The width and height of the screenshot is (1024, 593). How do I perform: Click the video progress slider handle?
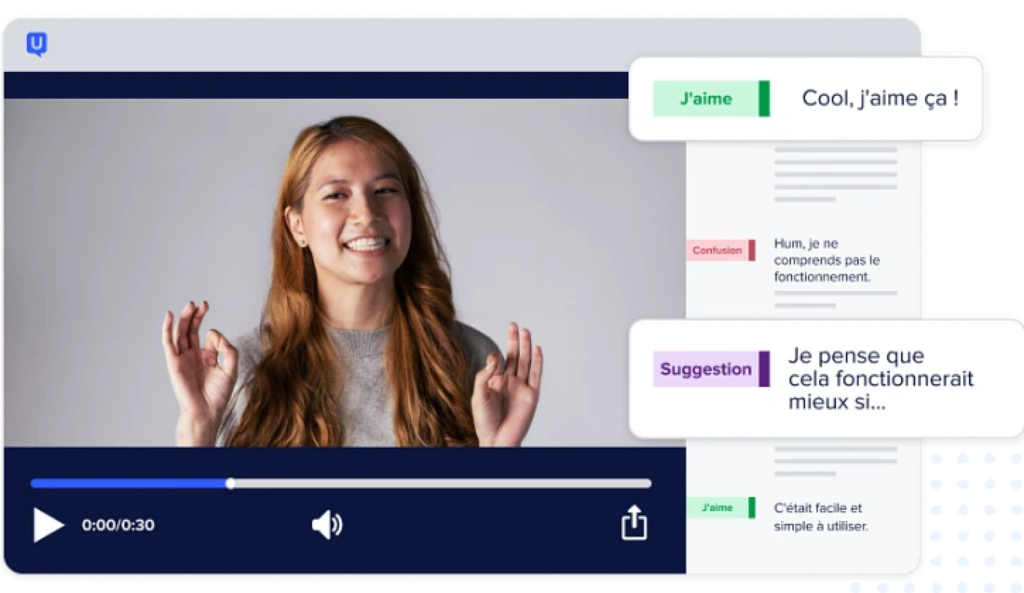231,483
